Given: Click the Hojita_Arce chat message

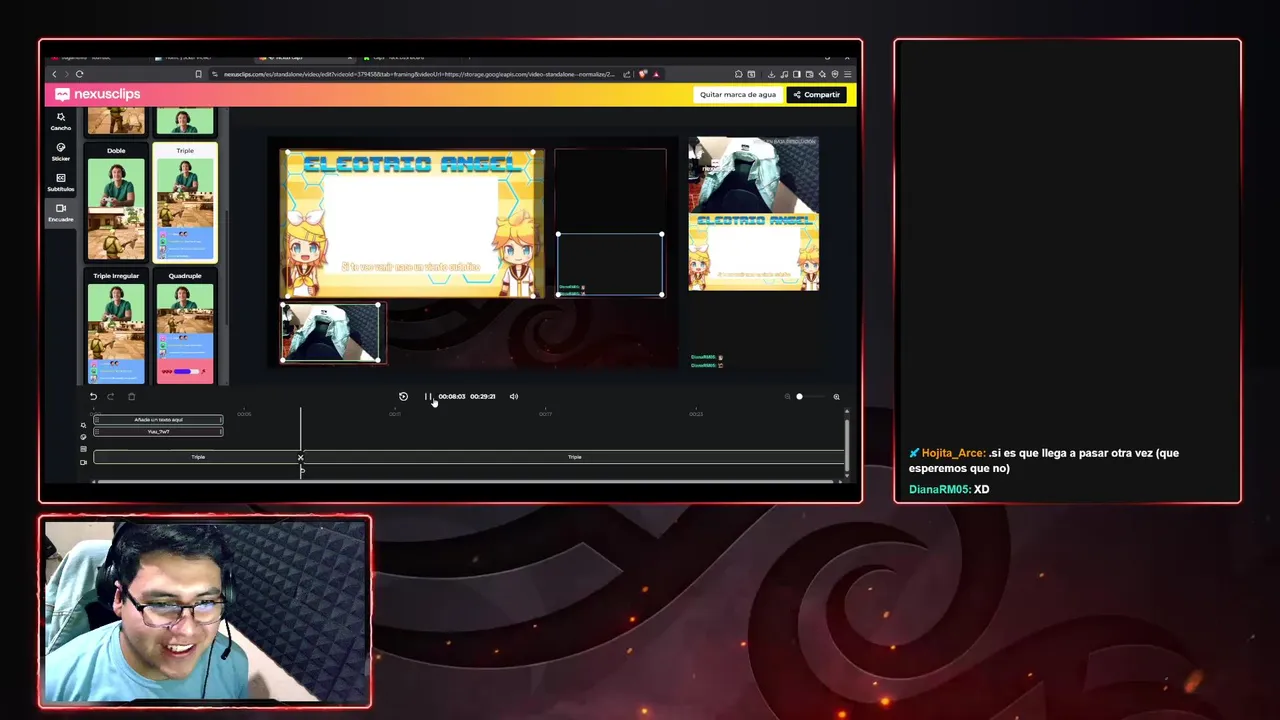Looking at the screenshot, I should click(x=1044, y=460).
